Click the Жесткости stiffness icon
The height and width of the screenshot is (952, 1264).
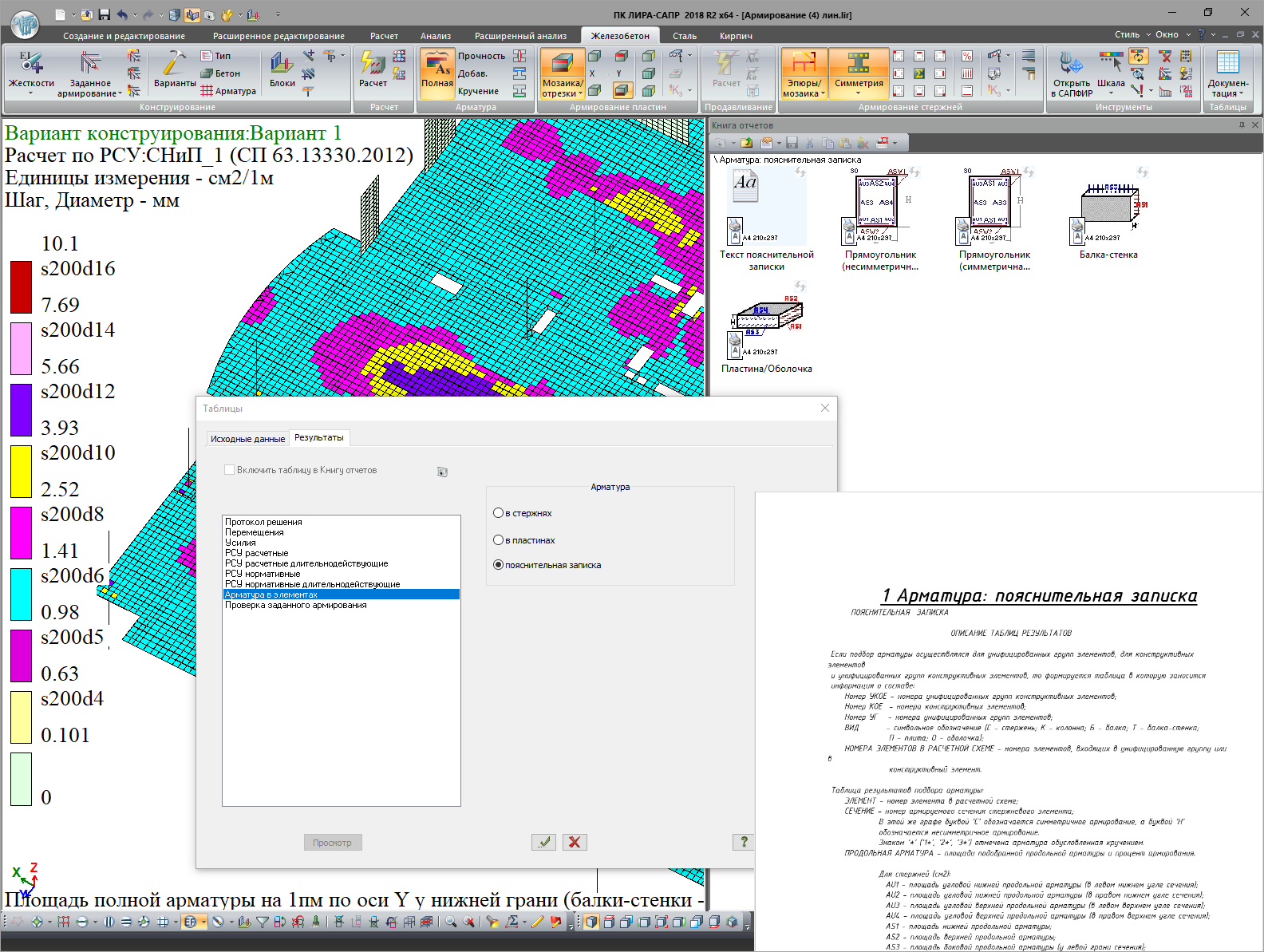31,65
